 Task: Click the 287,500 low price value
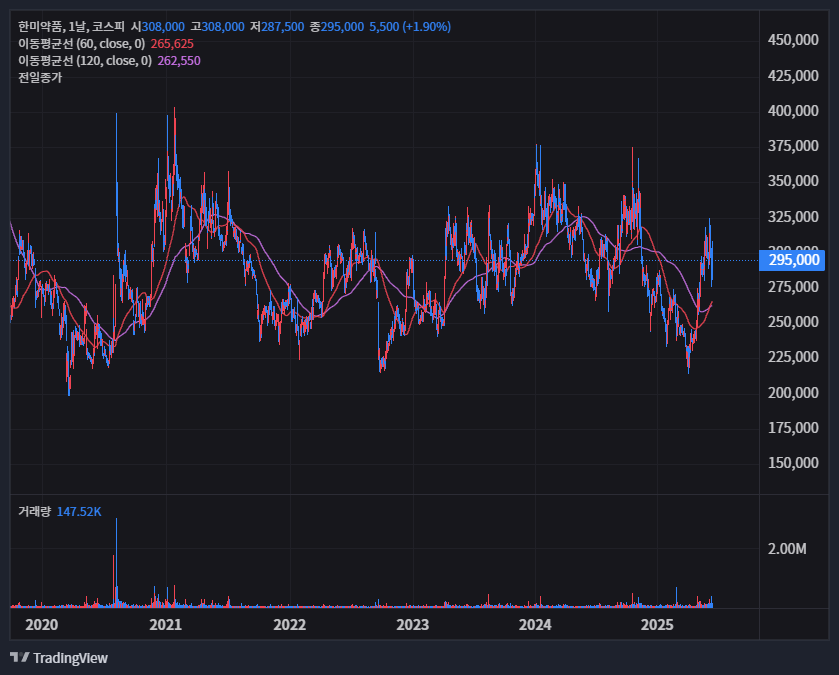pyautogui.click(x=283, y=27)
